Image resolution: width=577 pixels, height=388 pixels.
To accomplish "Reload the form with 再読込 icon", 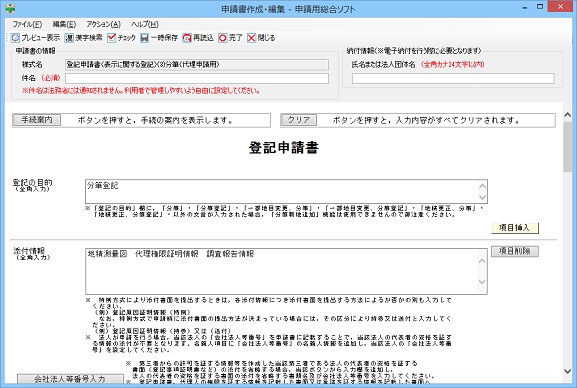I will pyautogui.click(x=187, y=38).
